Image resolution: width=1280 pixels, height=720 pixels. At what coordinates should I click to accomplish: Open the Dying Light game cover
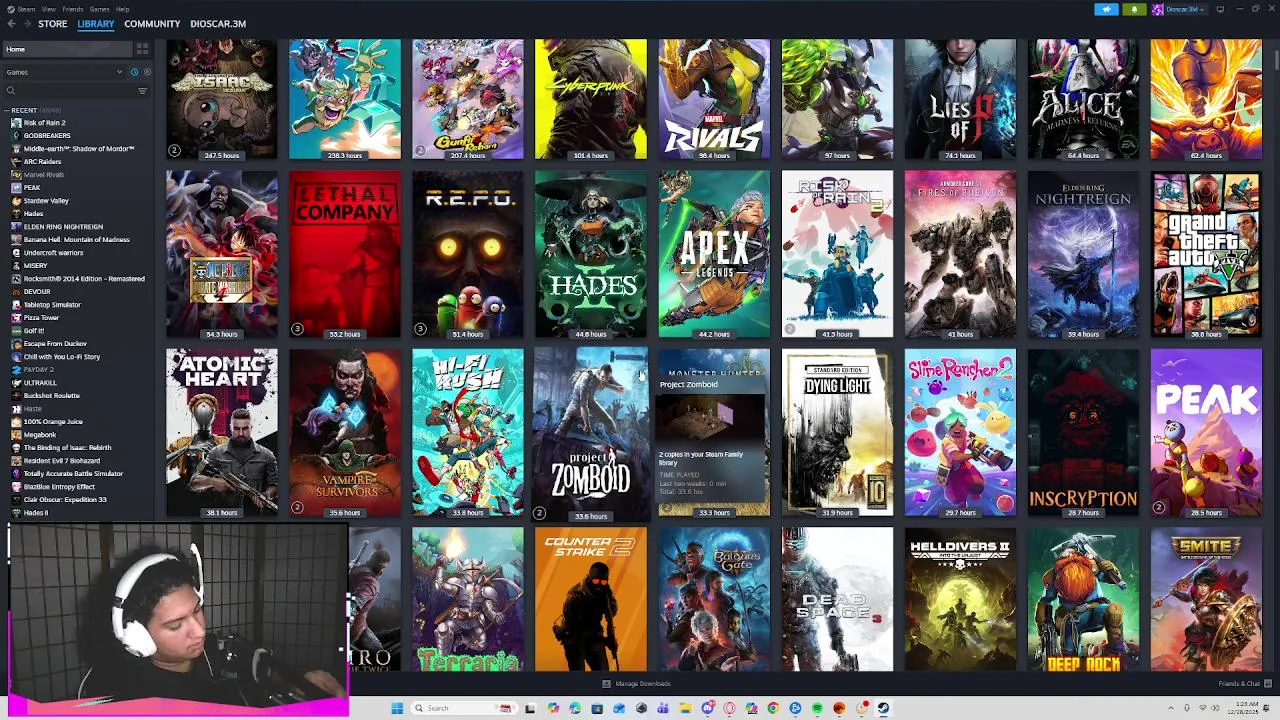coord(837,432)
